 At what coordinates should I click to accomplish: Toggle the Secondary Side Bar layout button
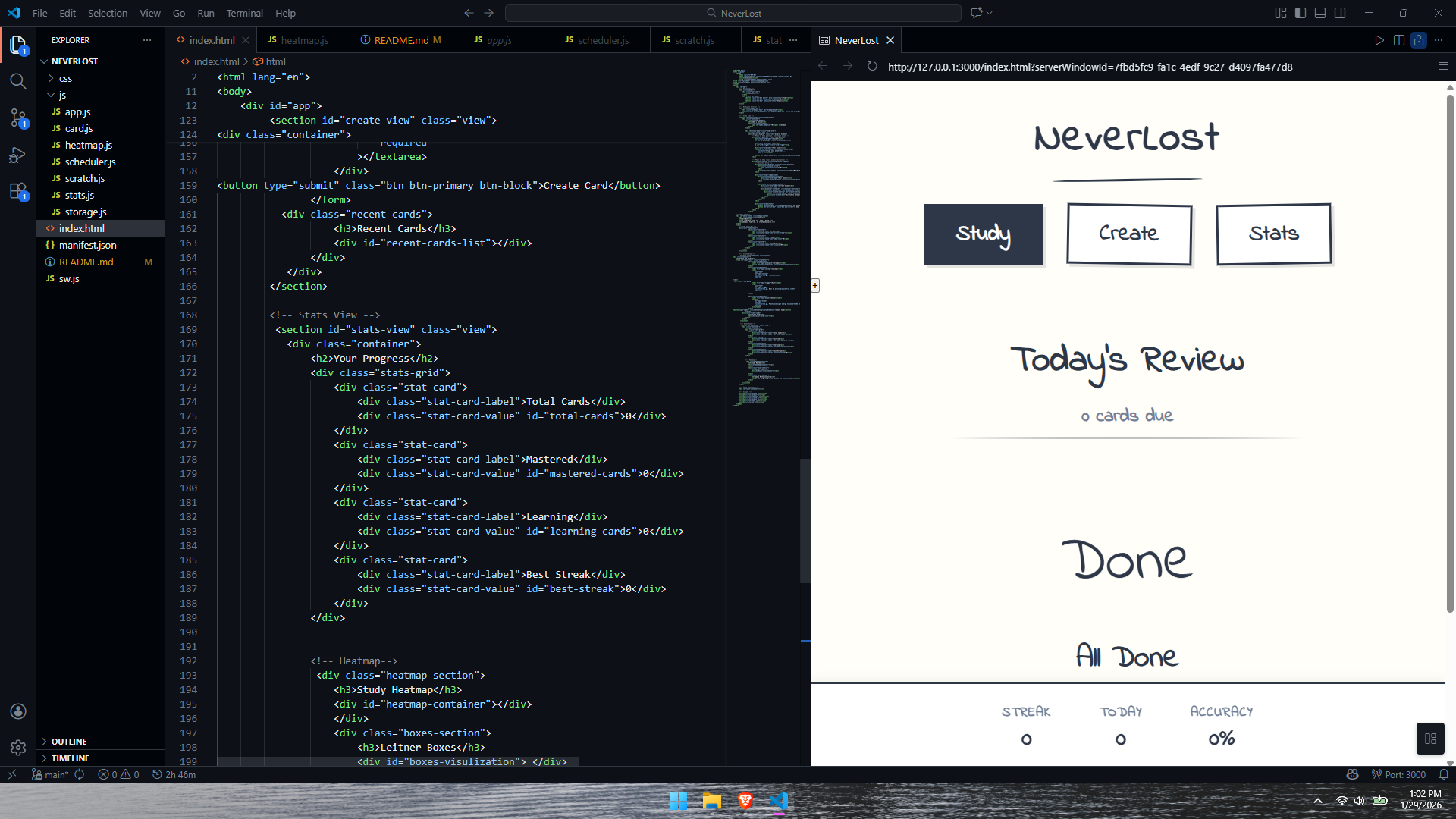click(x=1340, y=13)
